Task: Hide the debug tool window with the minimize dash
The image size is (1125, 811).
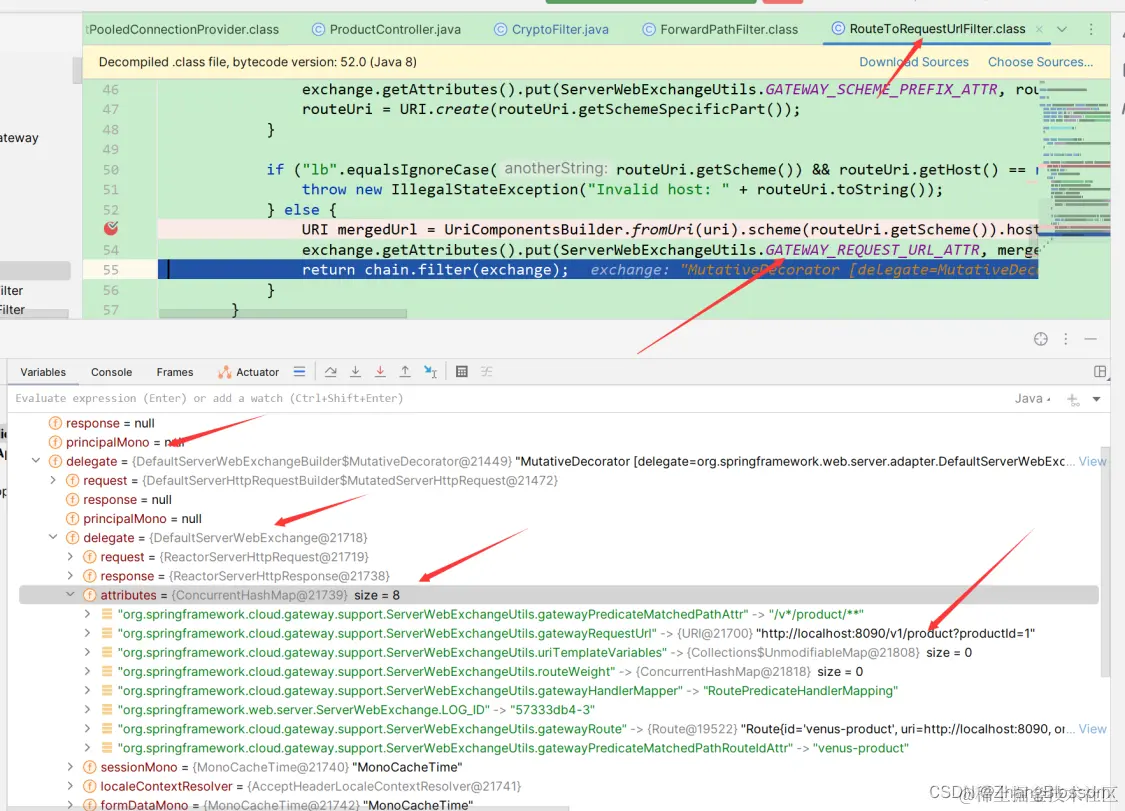Action: pos(1091,339)
